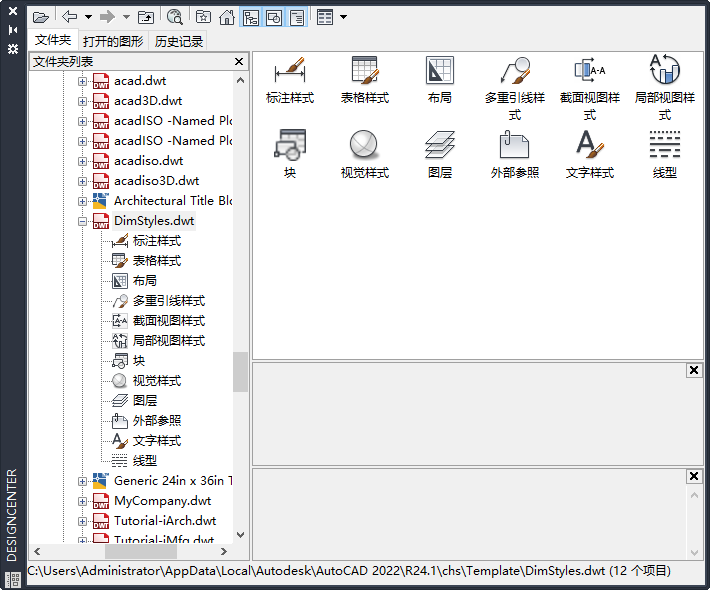710x590 pixels.
Task: Click the 图层 icon in content pane
Action: 440,145
